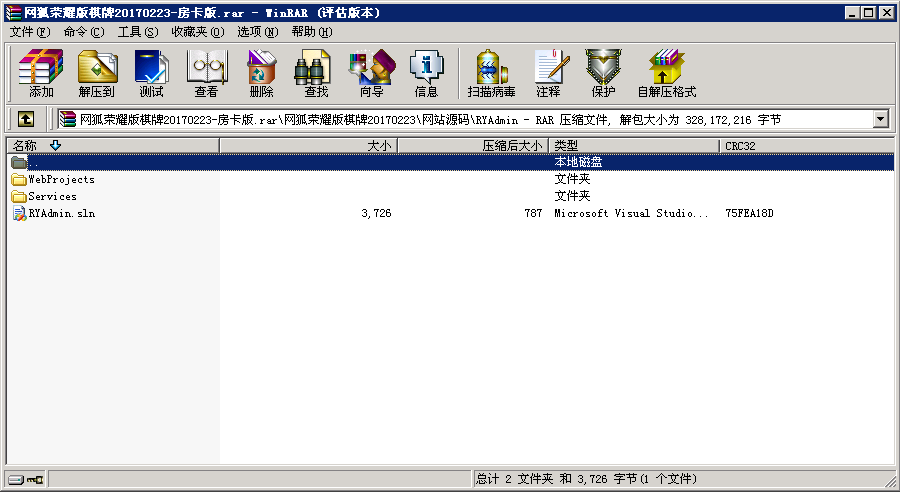Click the Protect (保护) archive icon
The height and width of the screenshot is (492, 900).
[x=603, y=73]
